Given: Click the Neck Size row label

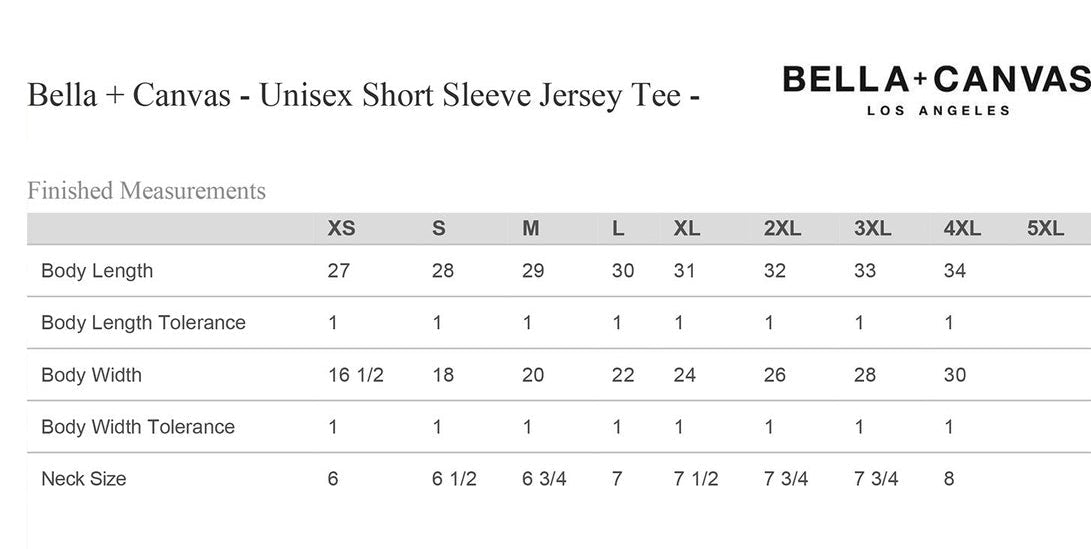Looking at the screenshot, I should pyautogui.click(x=84, y=479).
